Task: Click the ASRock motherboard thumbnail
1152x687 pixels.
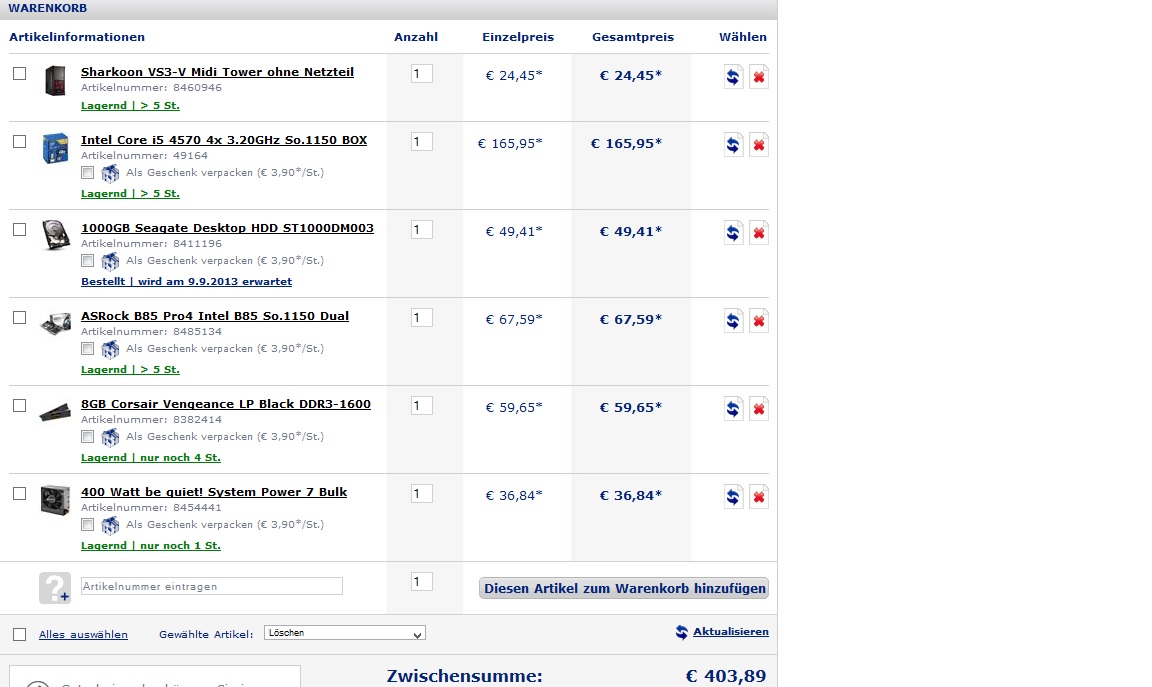Action: [x=55, y=323]
